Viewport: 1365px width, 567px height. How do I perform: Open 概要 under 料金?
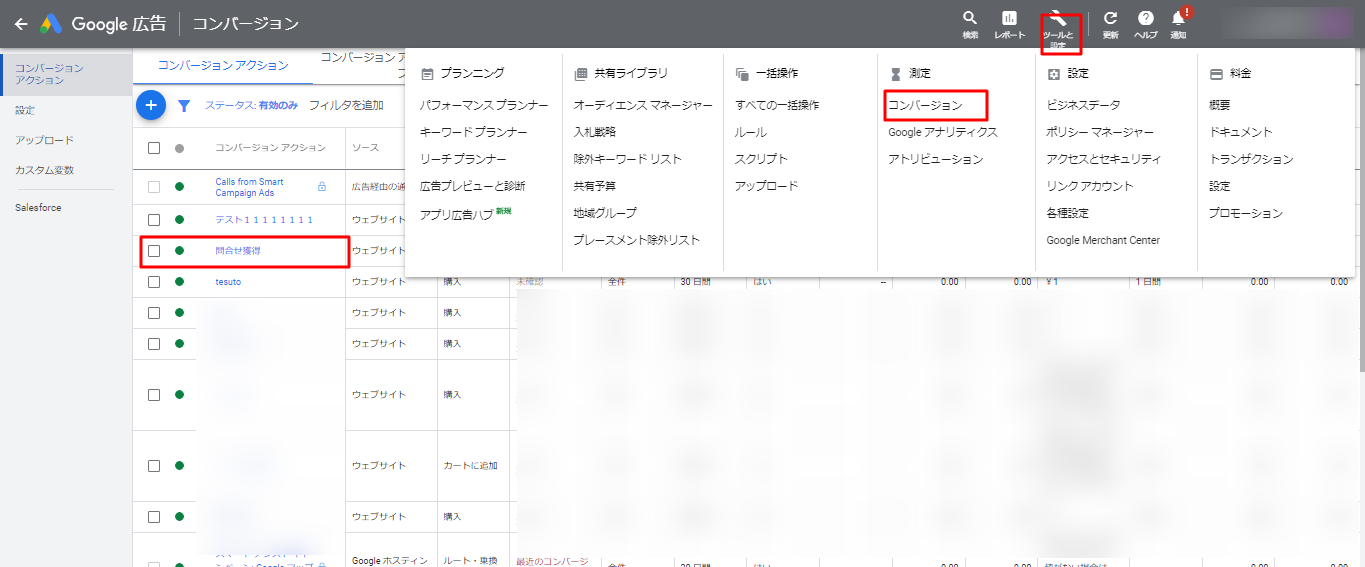click(x=1219, y=105)
